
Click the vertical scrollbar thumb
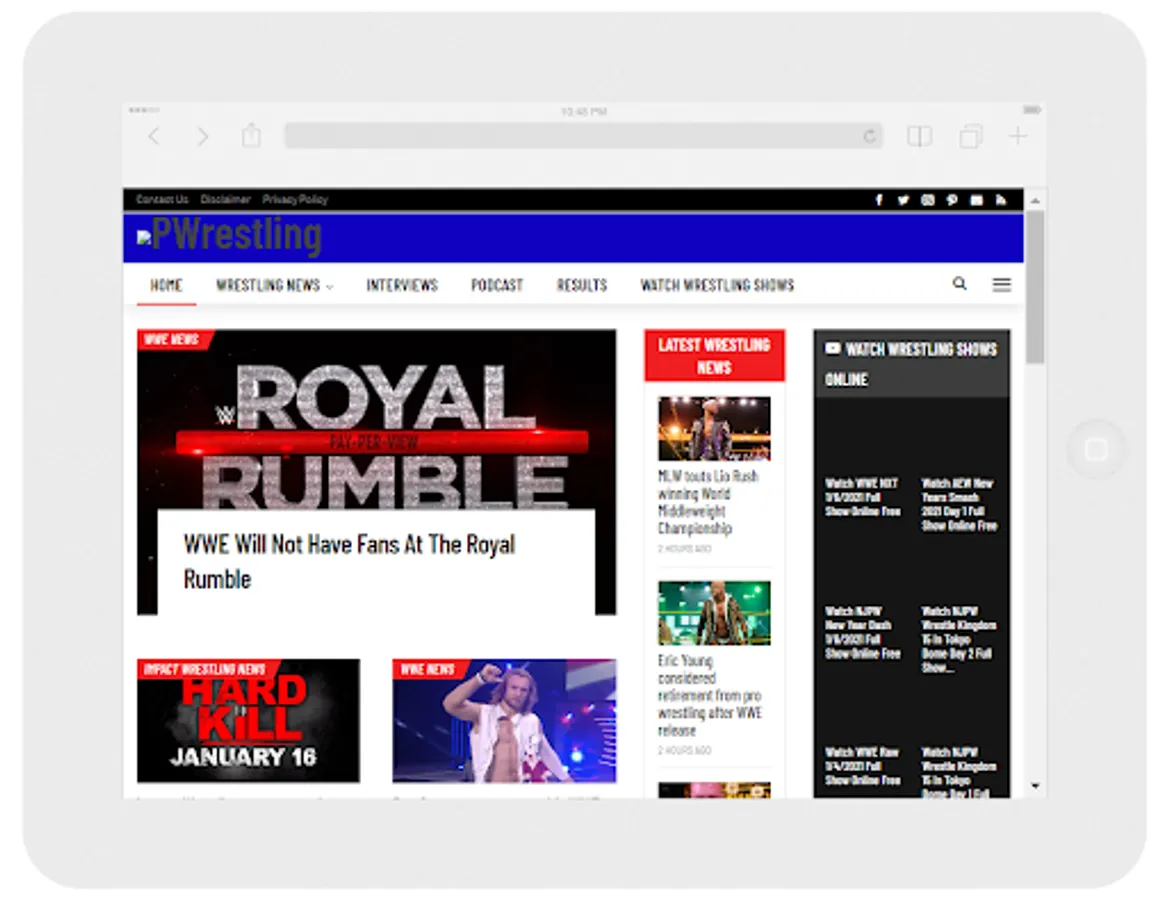[x=1035, y=287]
